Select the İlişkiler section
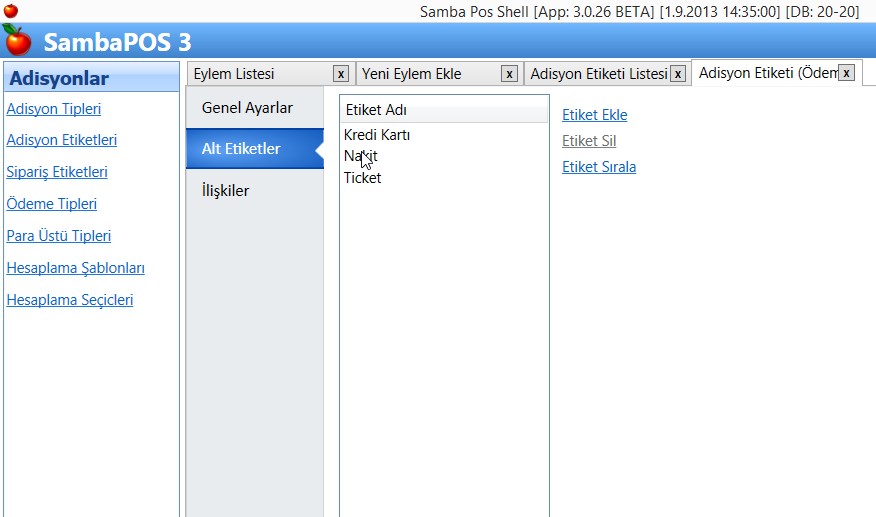 225,190
